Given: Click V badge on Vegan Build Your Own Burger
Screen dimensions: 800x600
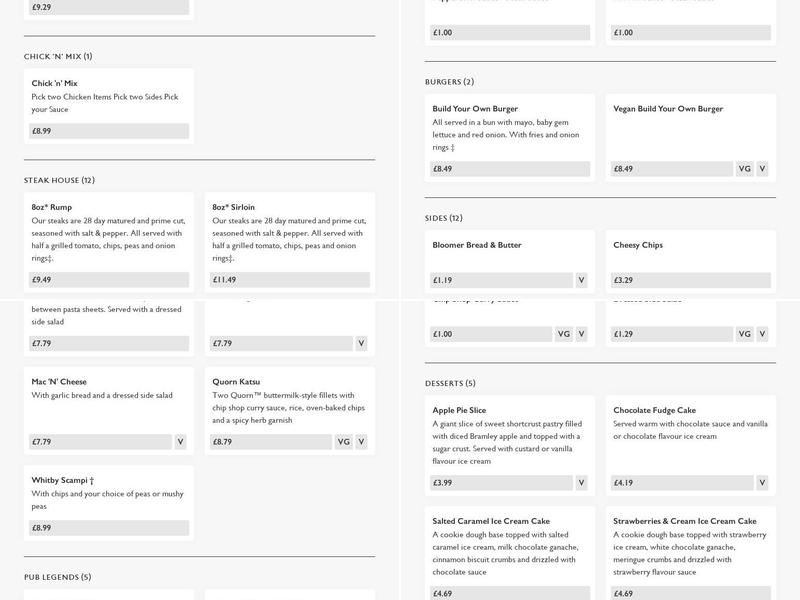Looking at the screenshot, I should 762,169.
